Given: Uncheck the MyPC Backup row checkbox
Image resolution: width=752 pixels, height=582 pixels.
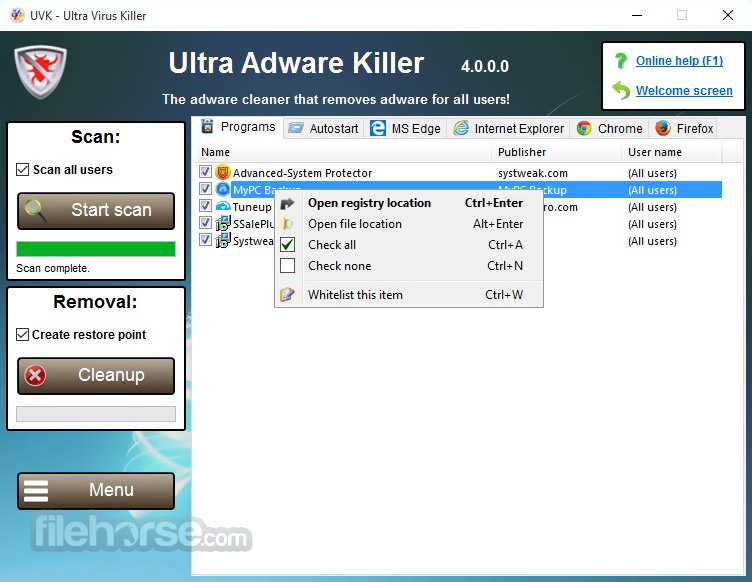Looking at the screenshot, I should pyautogui.click(x=205, y=188).
